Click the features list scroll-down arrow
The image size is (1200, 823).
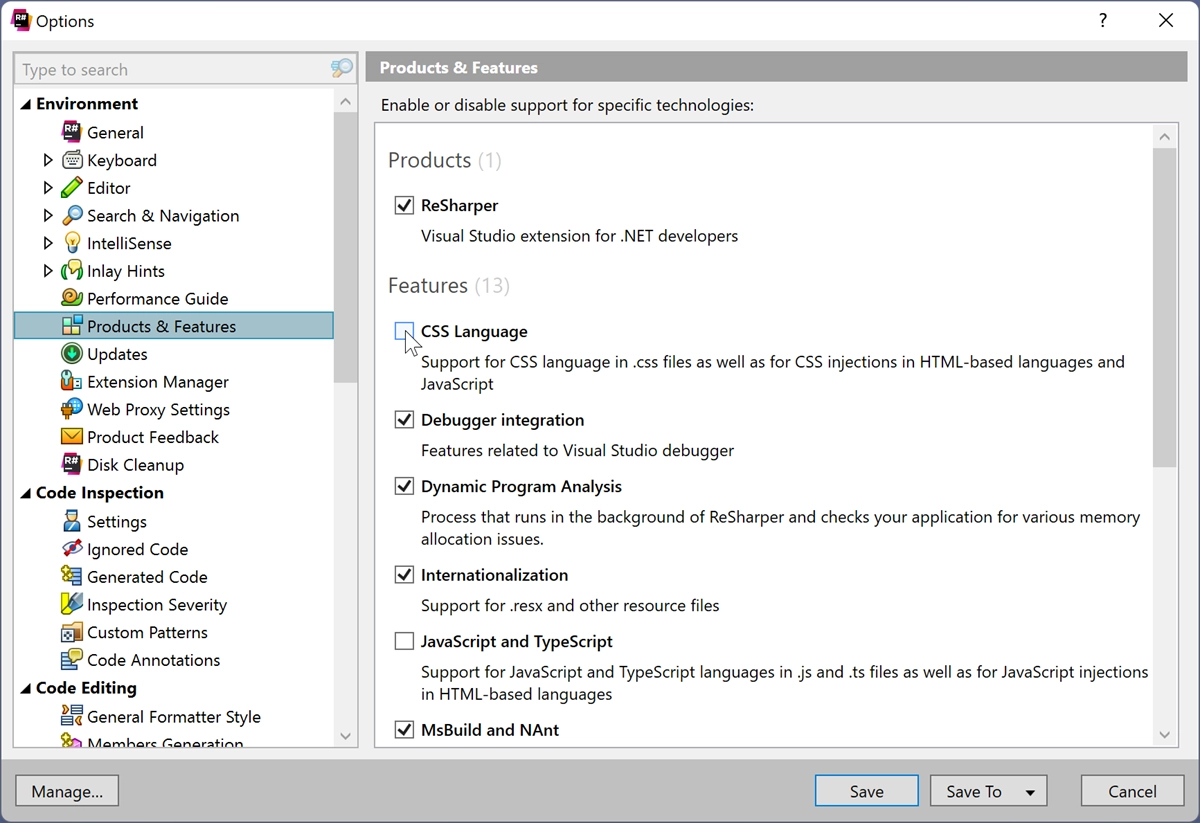point(1164,735)
